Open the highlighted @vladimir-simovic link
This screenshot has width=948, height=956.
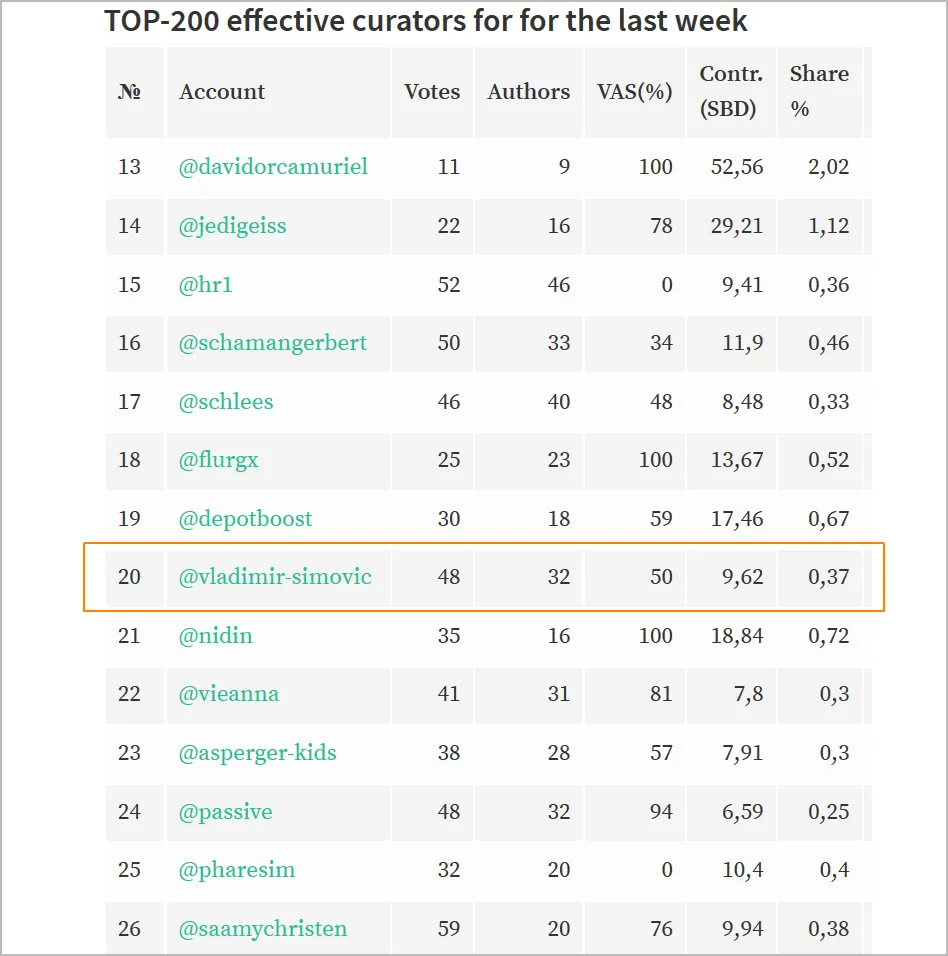(x=275, y=577)
